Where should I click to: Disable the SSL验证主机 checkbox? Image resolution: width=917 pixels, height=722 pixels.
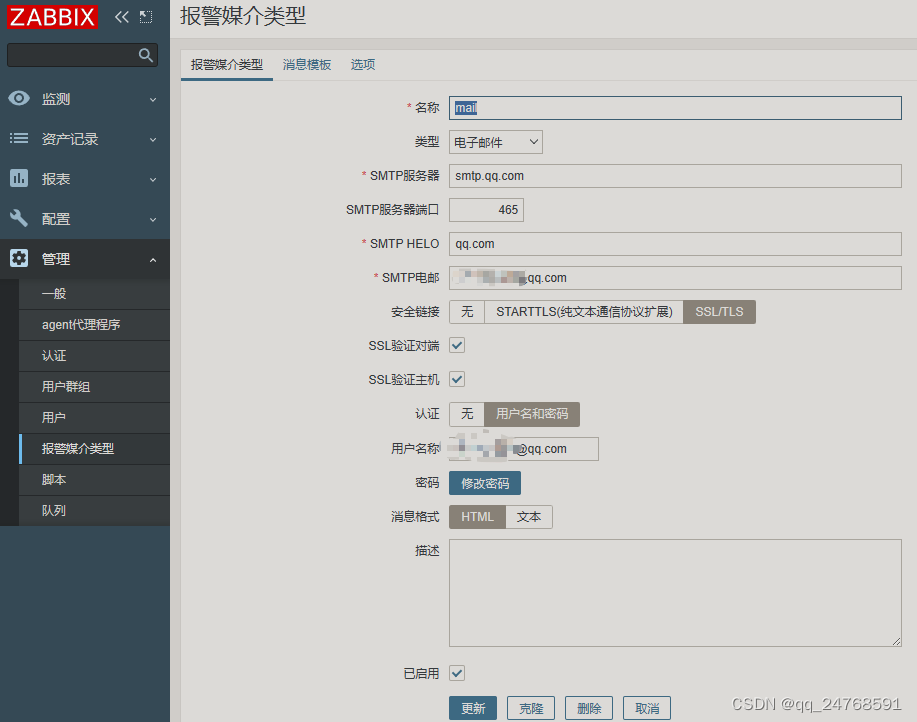(457, 379)
